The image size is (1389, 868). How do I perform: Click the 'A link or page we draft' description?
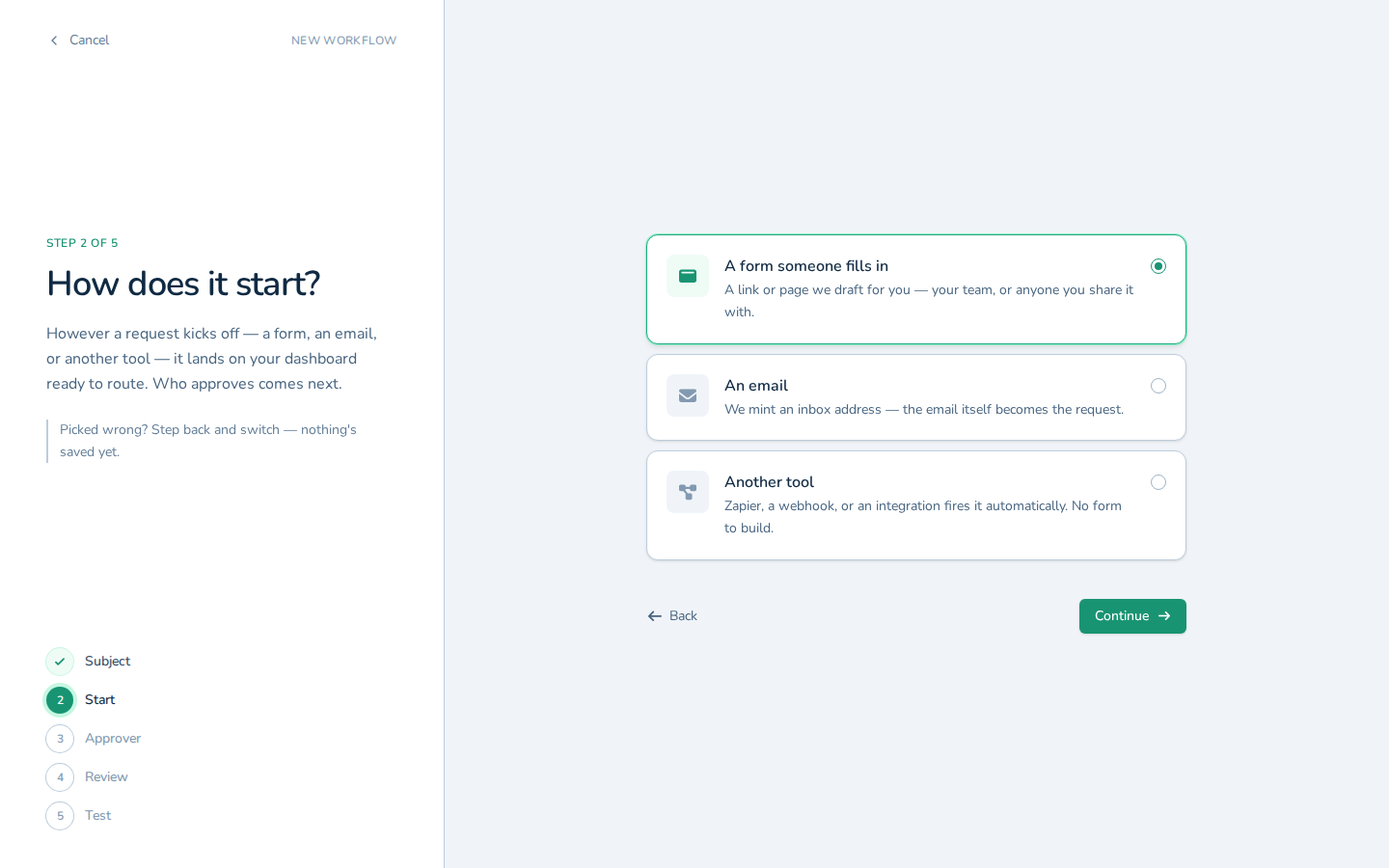(x=929, y=301)
